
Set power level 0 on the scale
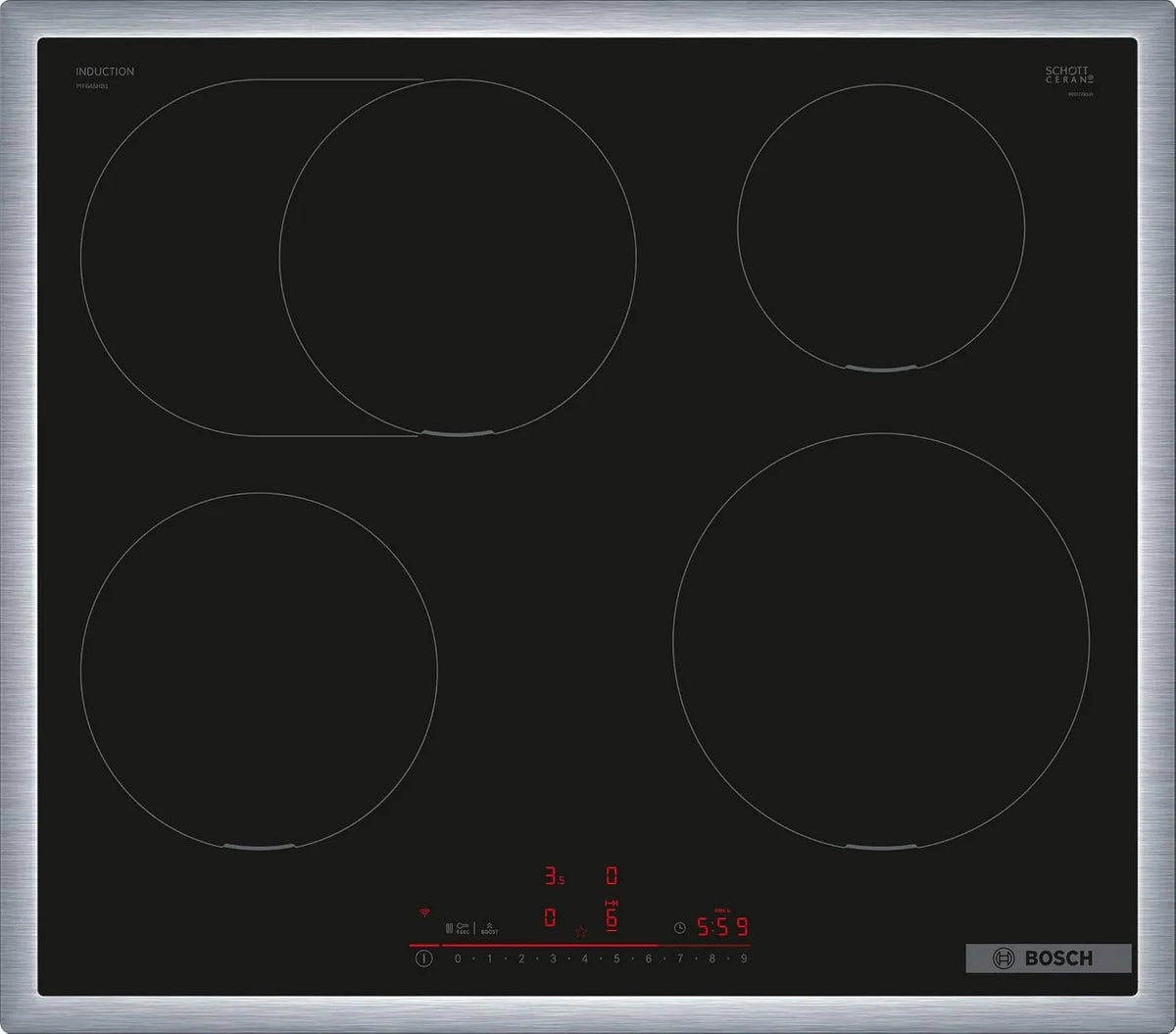[458, 959]
